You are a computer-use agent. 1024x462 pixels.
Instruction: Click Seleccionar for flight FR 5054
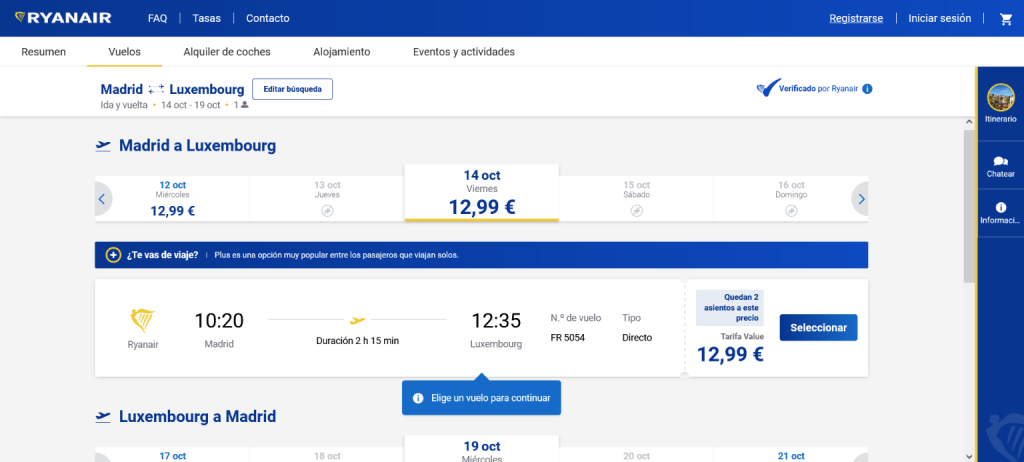(818, 328)
